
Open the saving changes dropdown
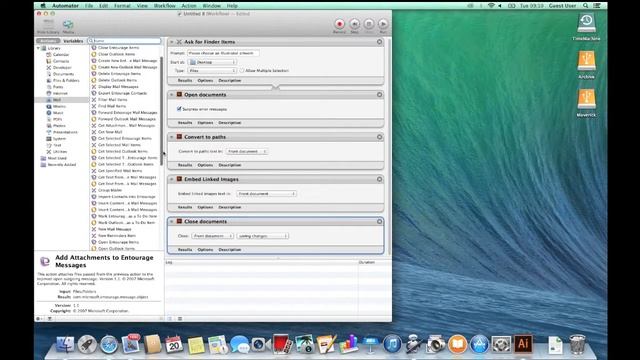pos(263,236)
